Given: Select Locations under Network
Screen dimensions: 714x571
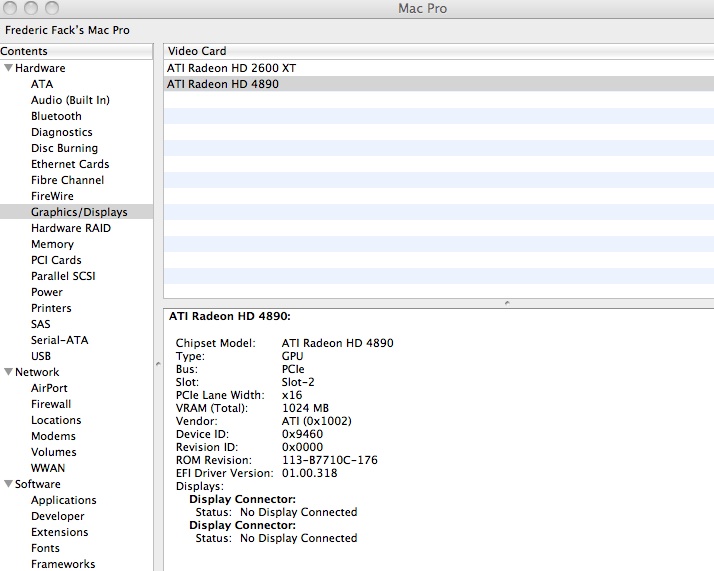Looking at the screenshot, I should coord(56,420).
